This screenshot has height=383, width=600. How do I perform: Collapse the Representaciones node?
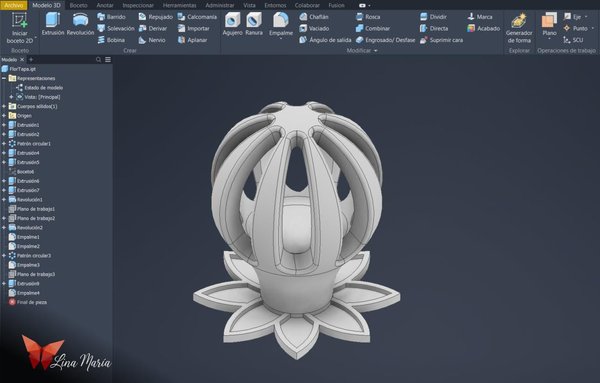[4, 78]
